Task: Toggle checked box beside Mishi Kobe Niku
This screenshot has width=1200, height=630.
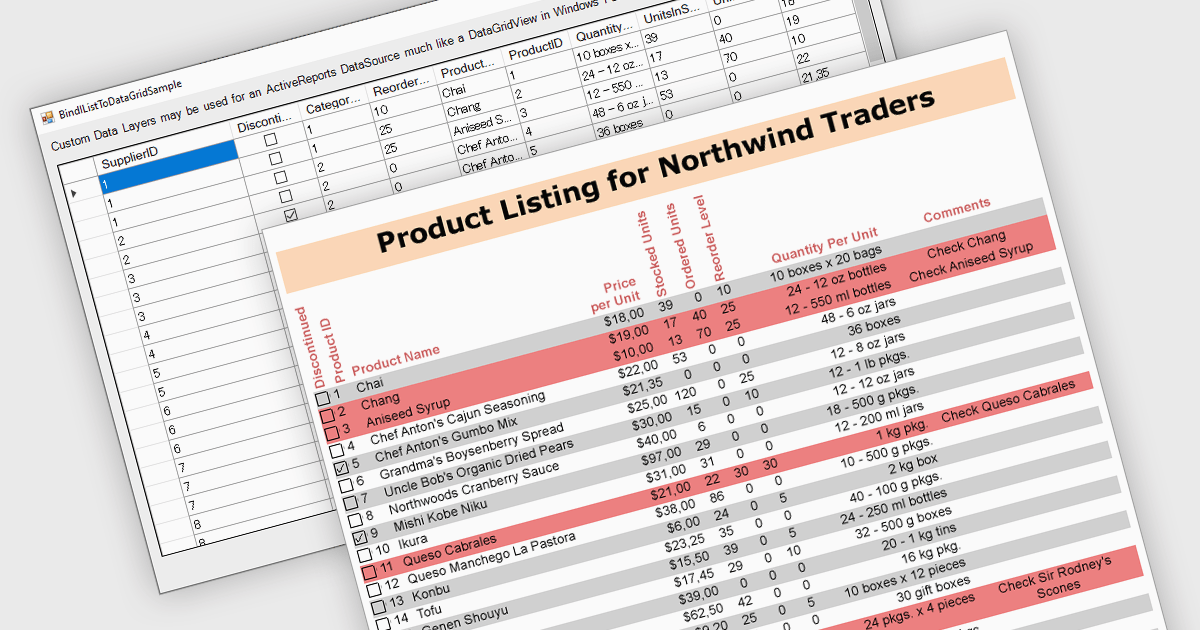Action: [361, 538]
